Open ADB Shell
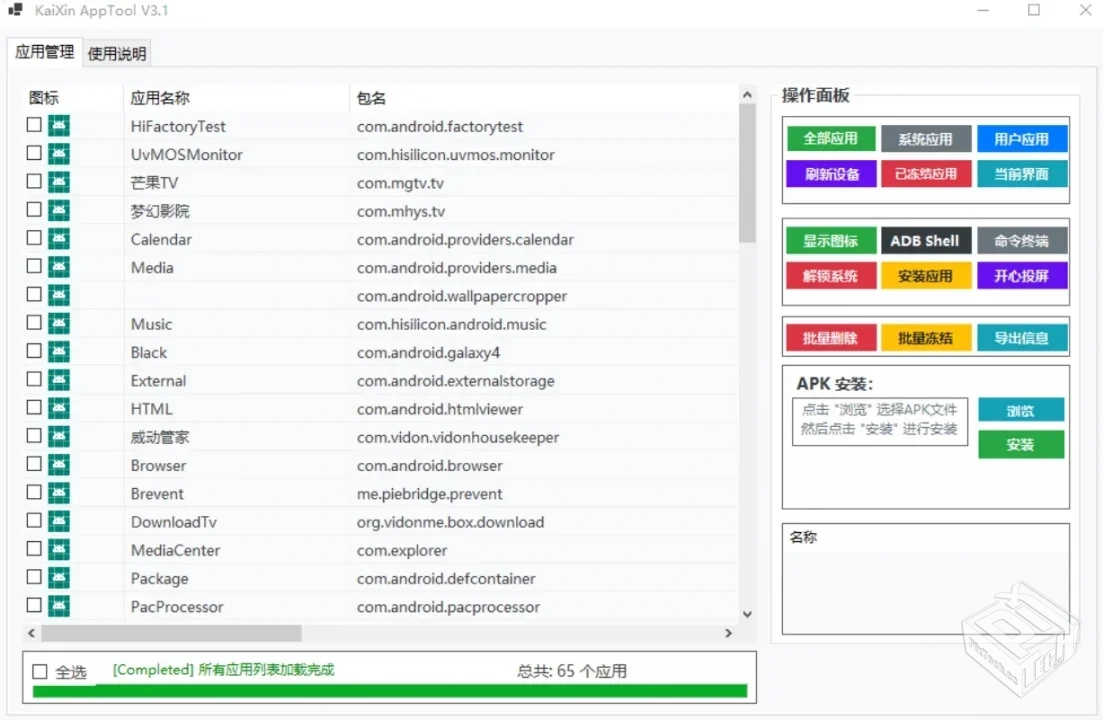This screenshot has height=720, width=1103. [x=925, y=240]
